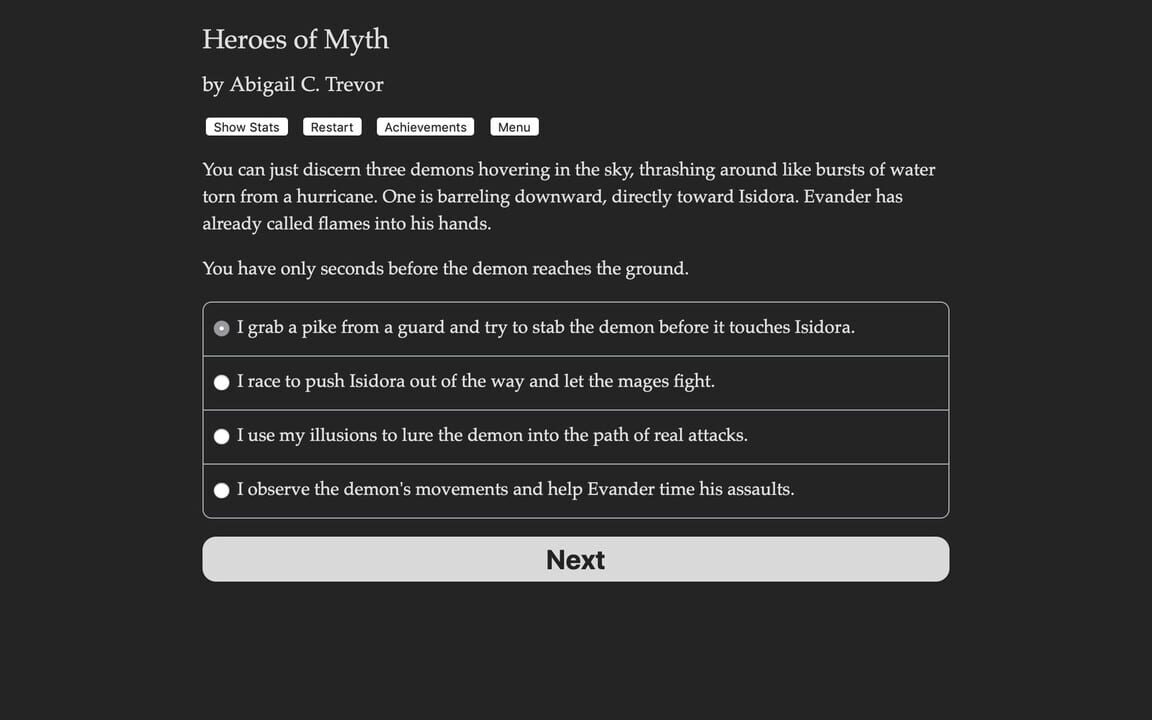Confirm your choice with the Next bar
This screenshot has width=1152, height=720.
click(575, 558)
